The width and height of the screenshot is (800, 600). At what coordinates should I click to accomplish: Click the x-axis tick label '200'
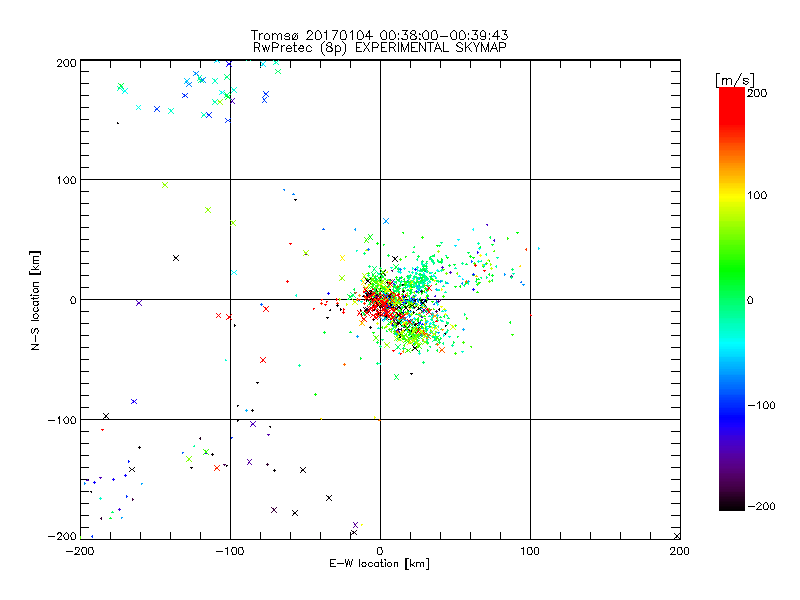(x=680, y=551)
